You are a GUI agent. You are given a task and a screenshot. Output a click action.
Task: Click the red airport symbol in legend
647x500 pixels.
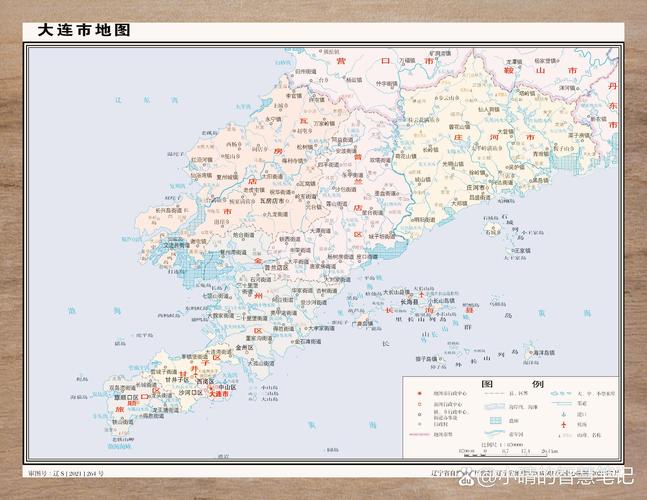(x=564, y=425)
